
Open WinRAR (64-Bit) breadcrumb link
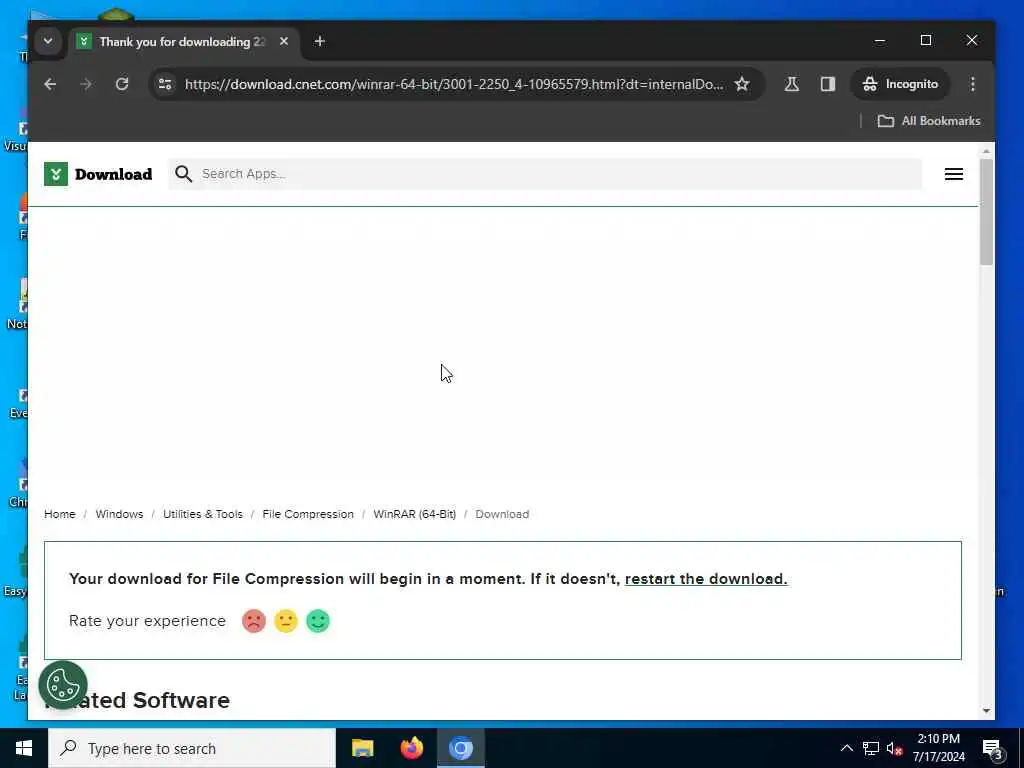click(415, 514)
